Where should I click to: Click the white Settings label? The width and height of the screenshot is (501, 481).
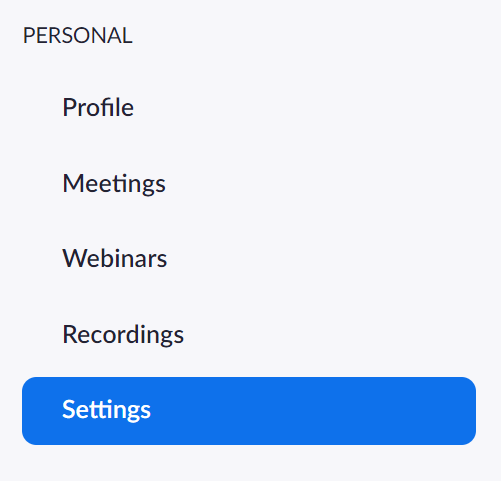click(x=106, y=410)
